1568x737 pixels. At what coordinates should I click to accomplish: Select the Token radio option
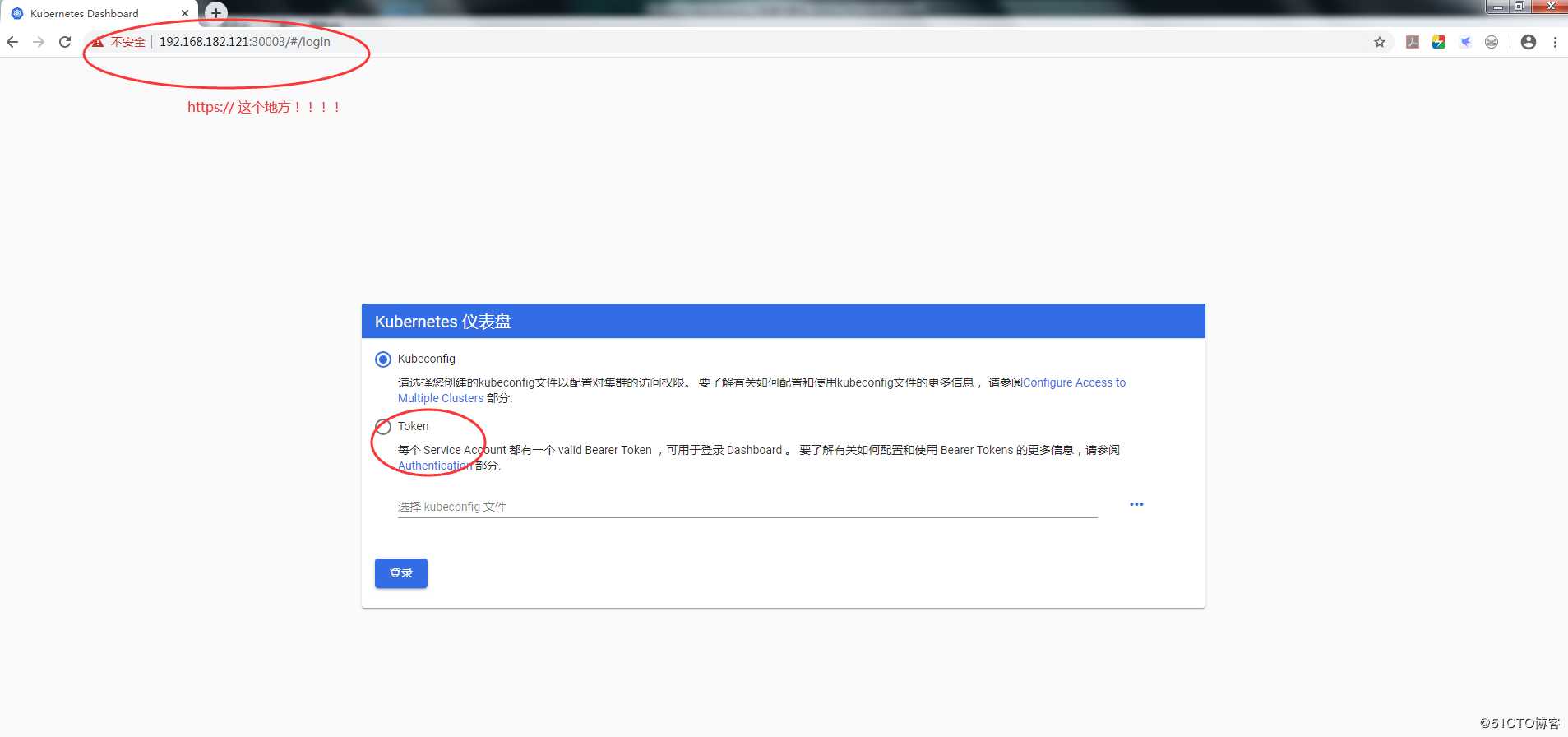[x=383, y=427]
